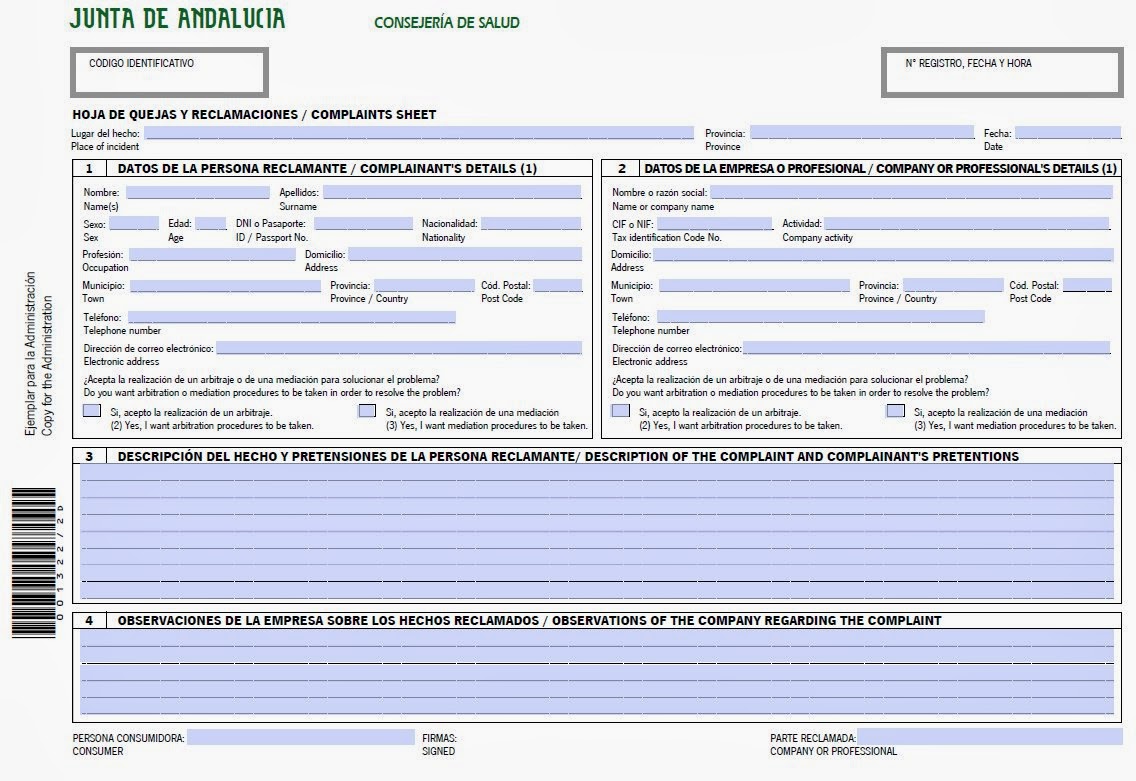The image size is (1136, 781).
Task: Click the Lugar del hecho field
Action: tap(419, 133)
